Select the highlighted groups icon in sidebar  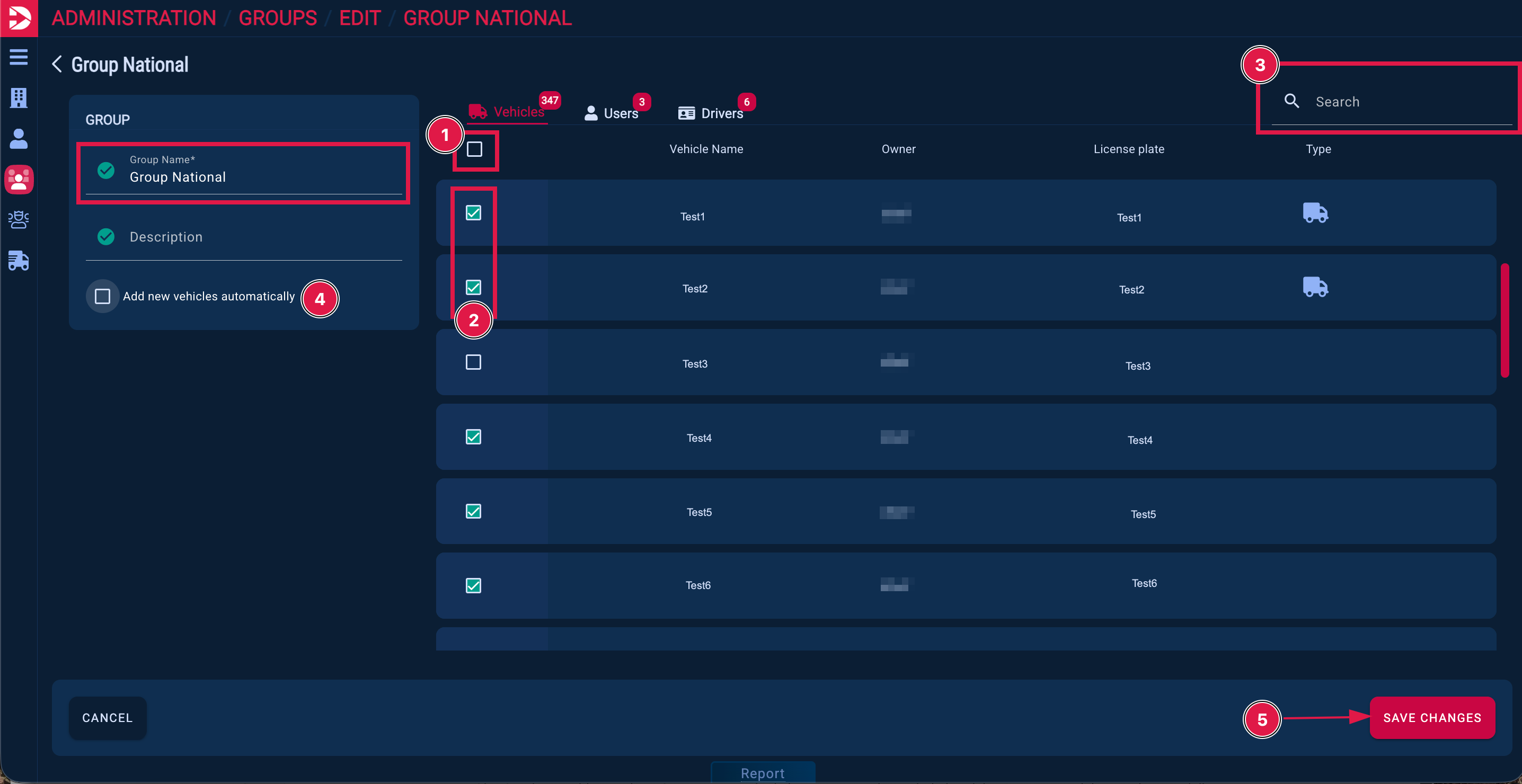(x=19, y=179)
